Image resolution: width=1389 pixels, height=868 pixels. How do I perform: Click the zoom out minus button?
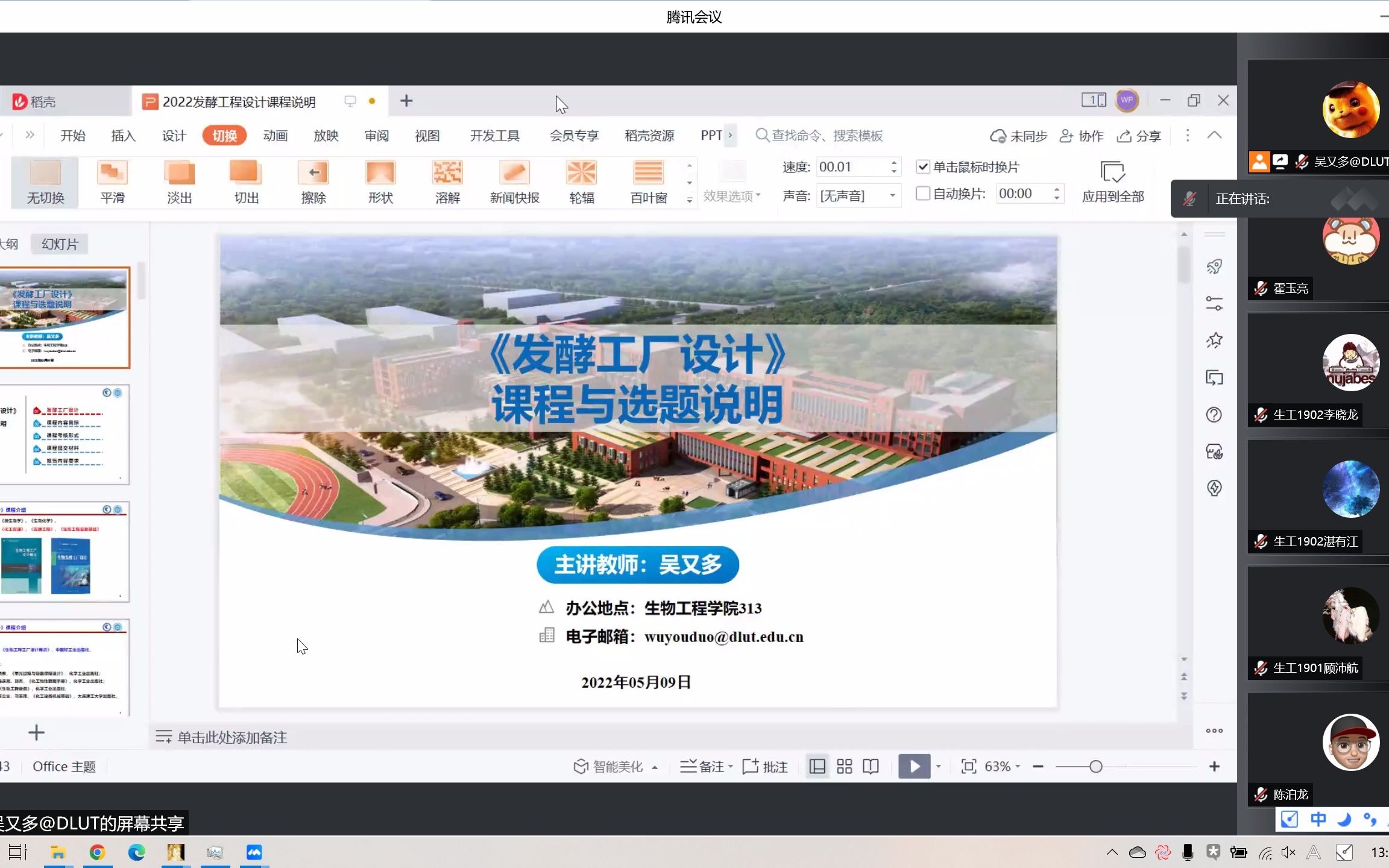1038,766
